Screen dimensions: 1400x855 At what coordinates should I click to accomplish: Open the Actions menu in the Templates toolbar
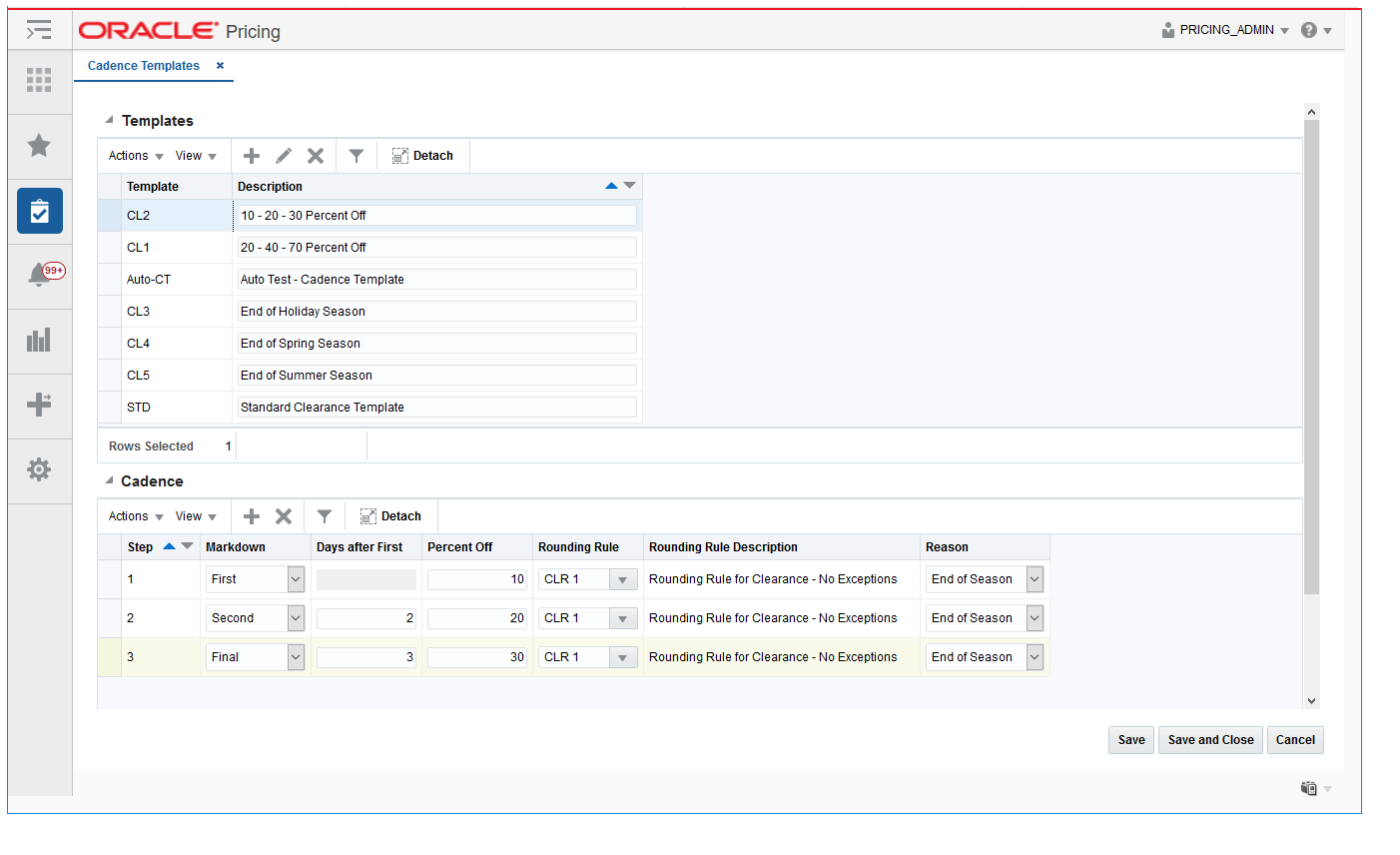click(135, 156)
